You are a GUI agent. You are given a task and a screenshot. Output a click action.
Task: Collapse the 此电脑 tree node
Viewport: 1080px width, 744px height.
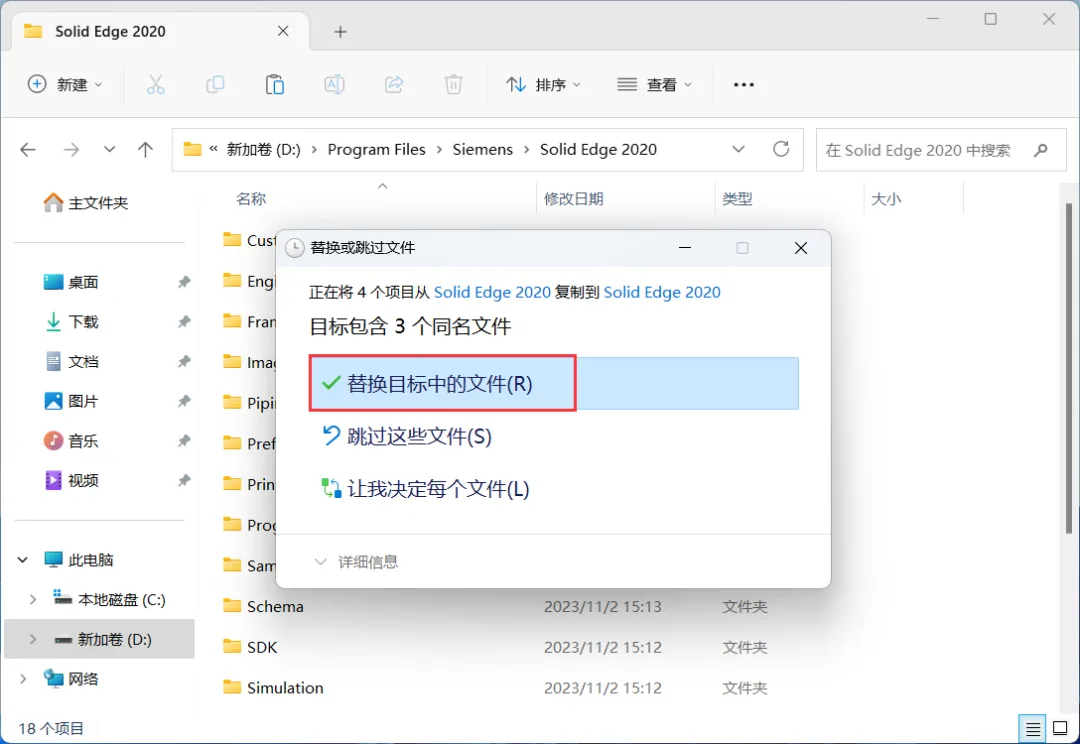(23, 560)
